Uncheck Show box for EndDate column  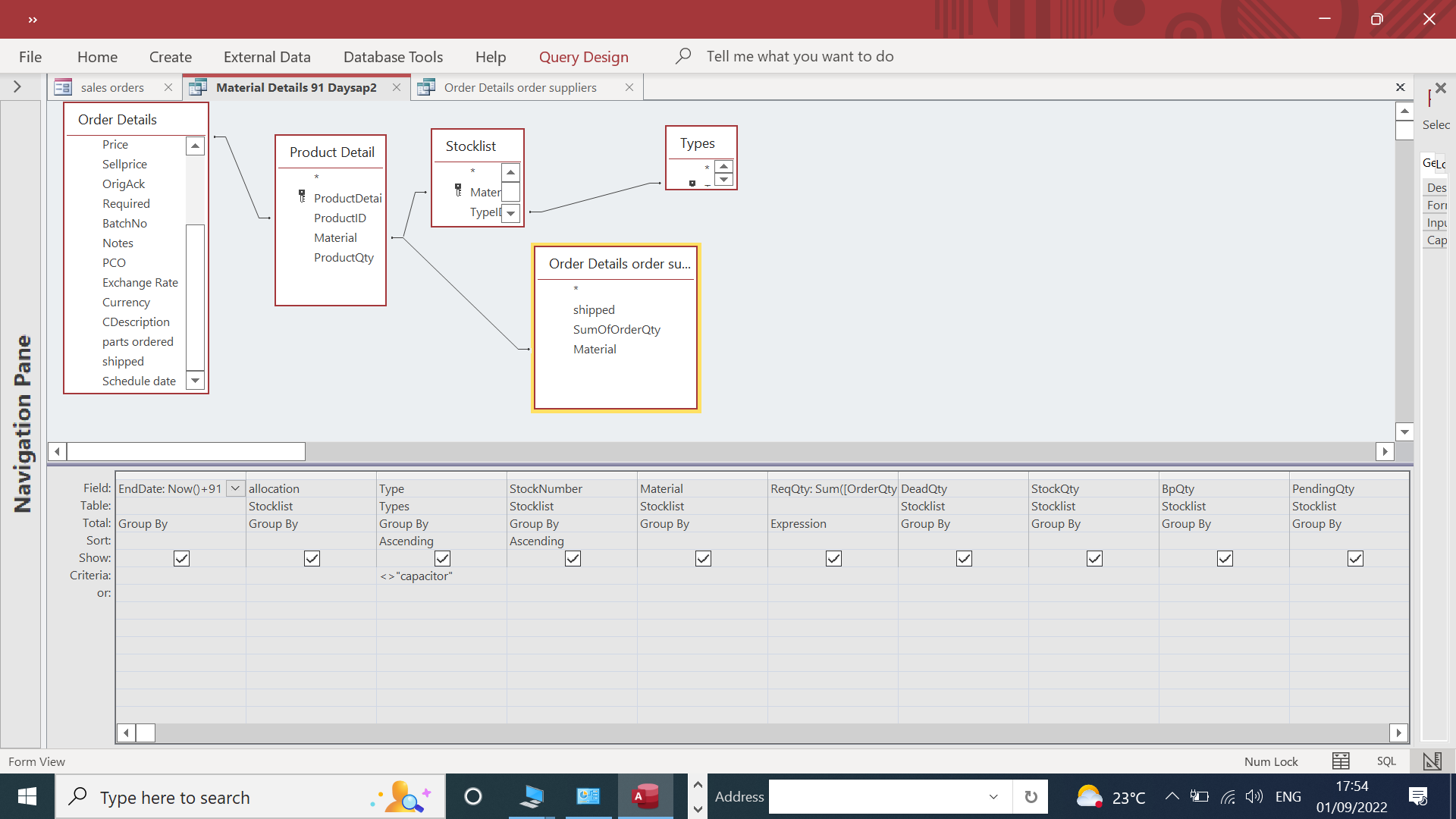point(181,558)
